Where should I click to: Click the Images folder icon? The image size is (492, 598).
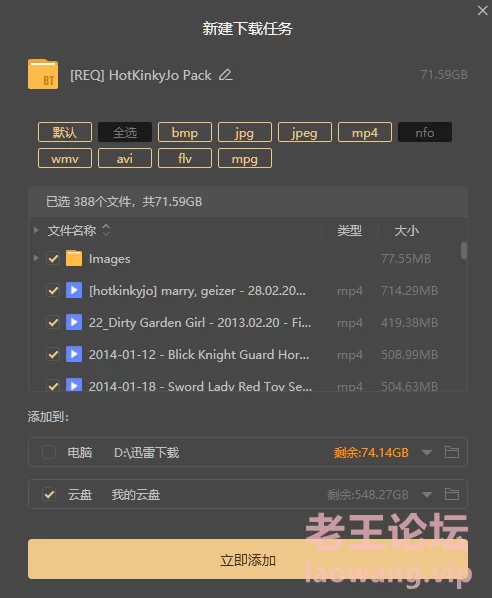point(74,258)
